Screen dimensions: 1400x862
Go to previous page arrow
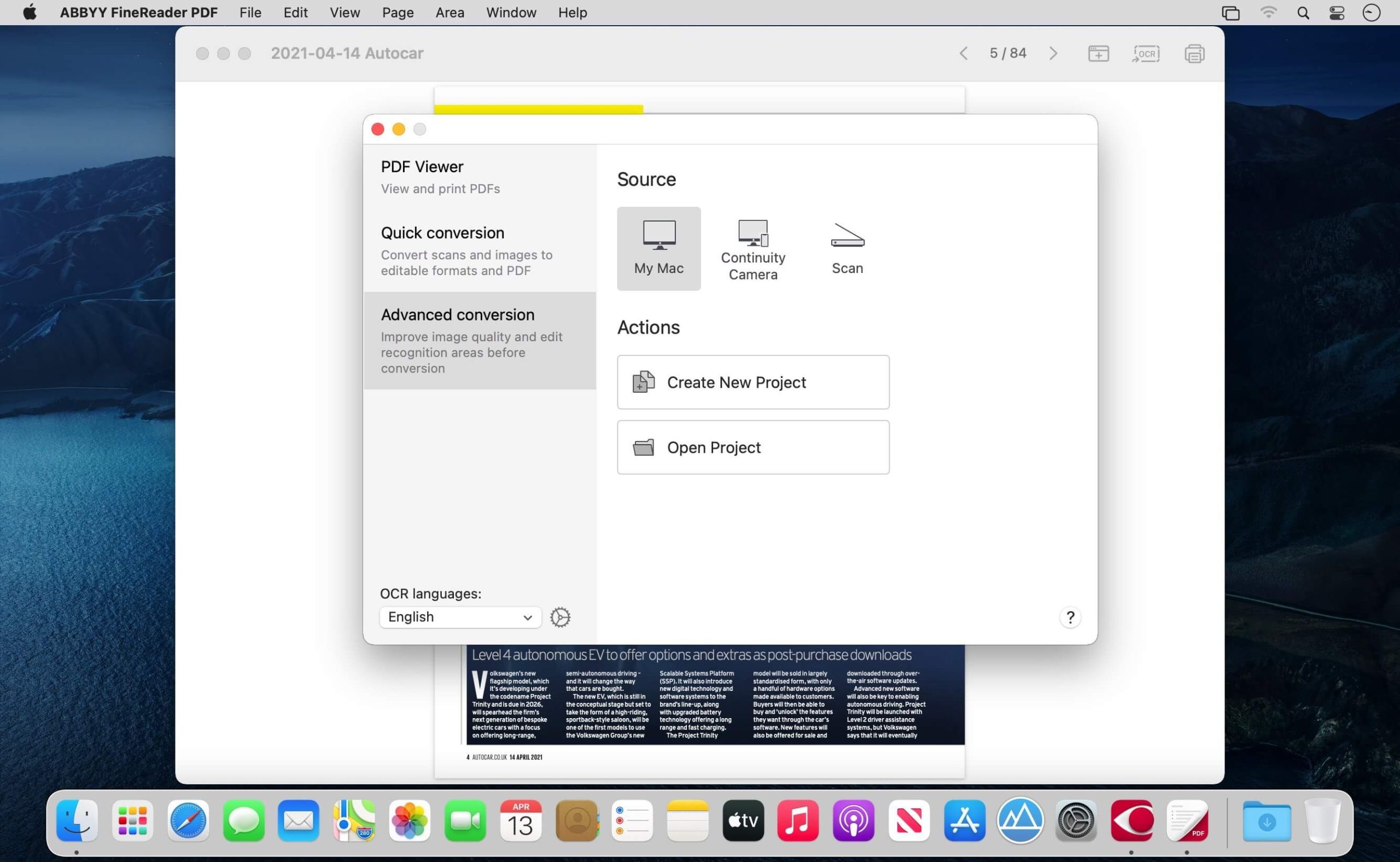pos(964,54)
